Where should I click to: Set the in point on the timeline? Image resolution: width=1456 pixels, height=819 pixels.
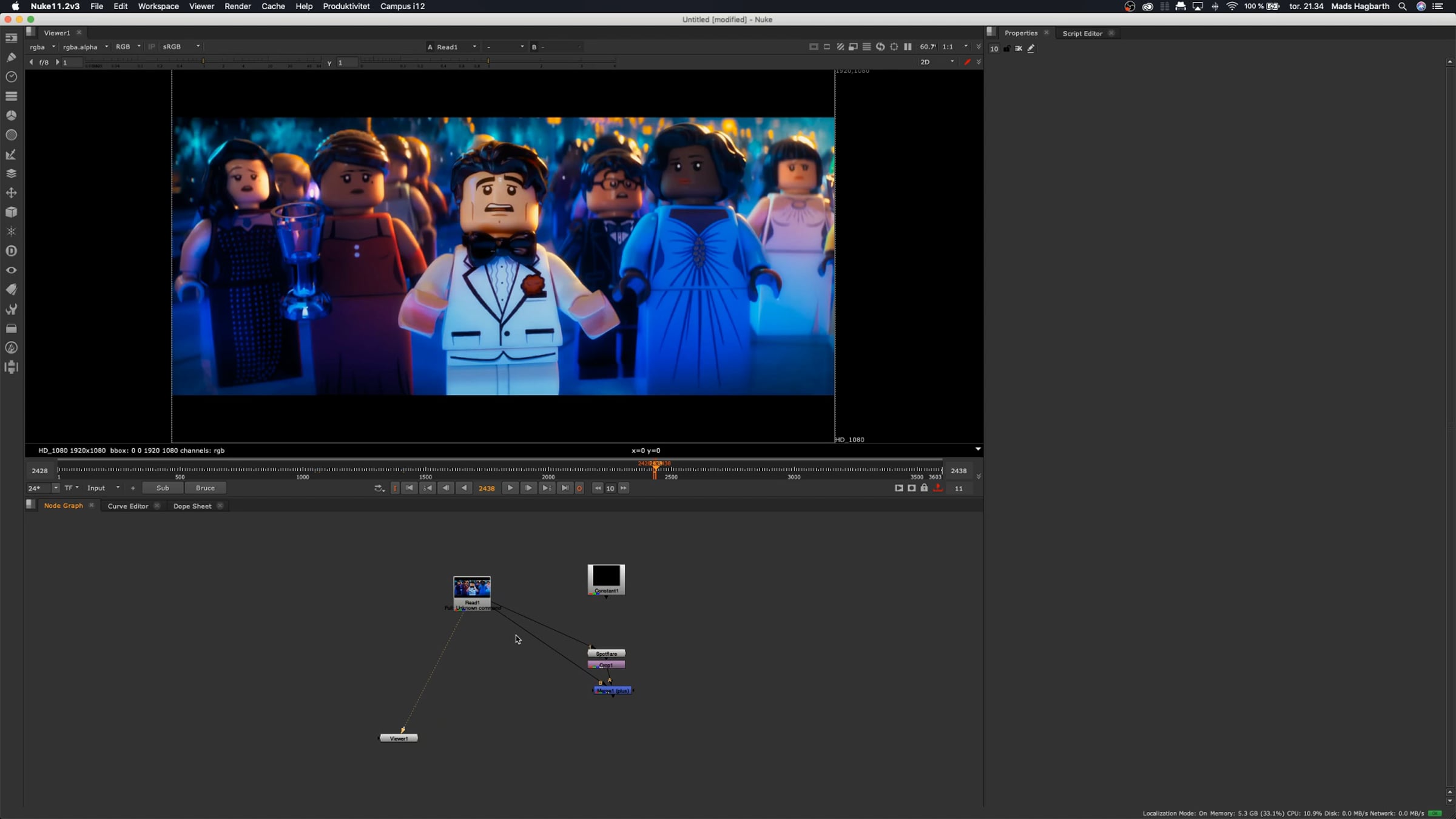pos(395,488)
